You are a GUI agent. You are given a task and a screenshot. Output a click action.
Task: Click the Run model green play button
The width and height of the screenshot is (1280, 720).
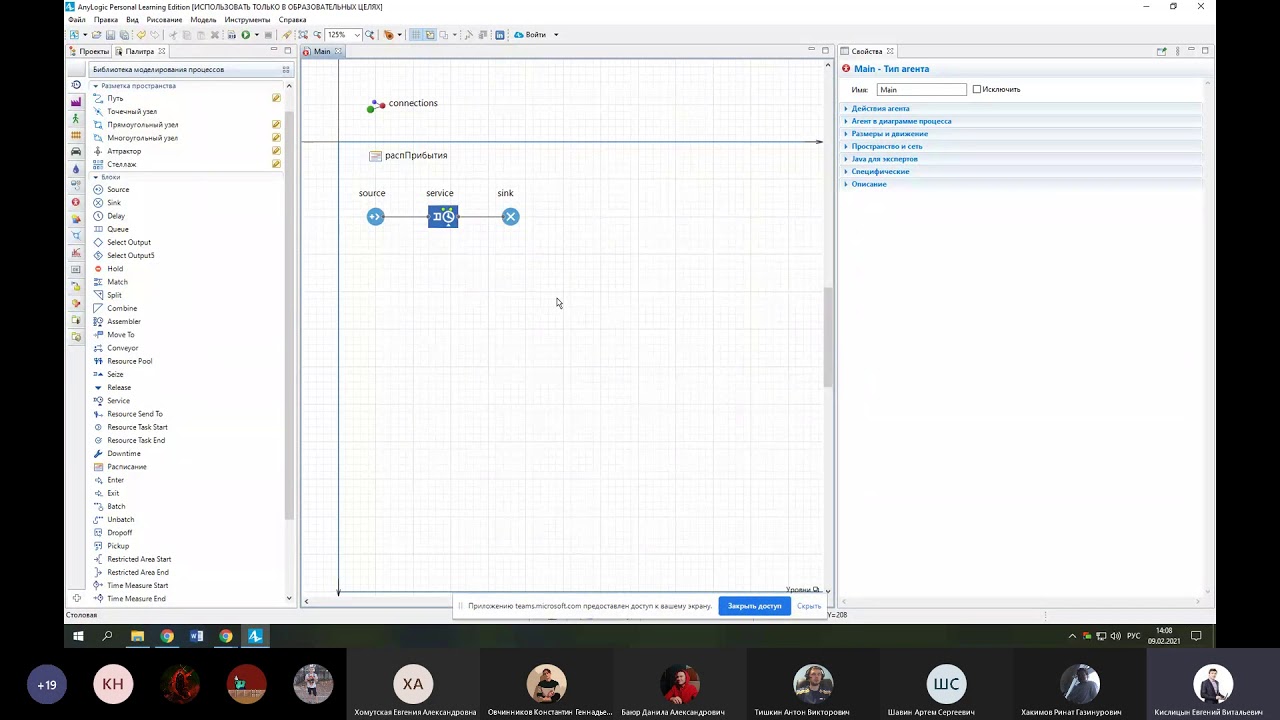(245, 35)
